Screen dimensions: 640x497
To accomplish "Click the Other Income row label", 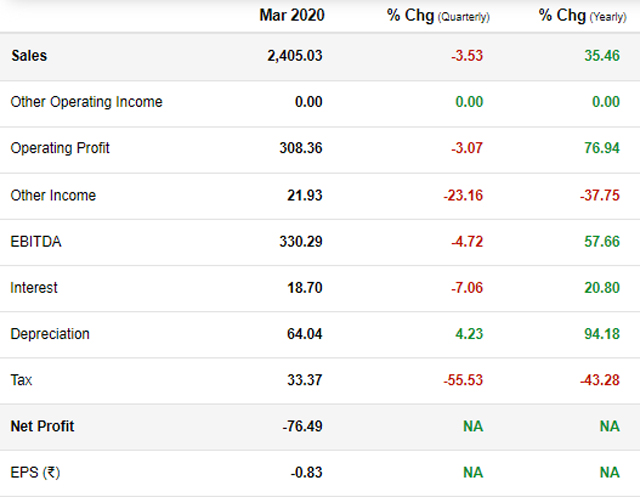I will tap(53, 195).
